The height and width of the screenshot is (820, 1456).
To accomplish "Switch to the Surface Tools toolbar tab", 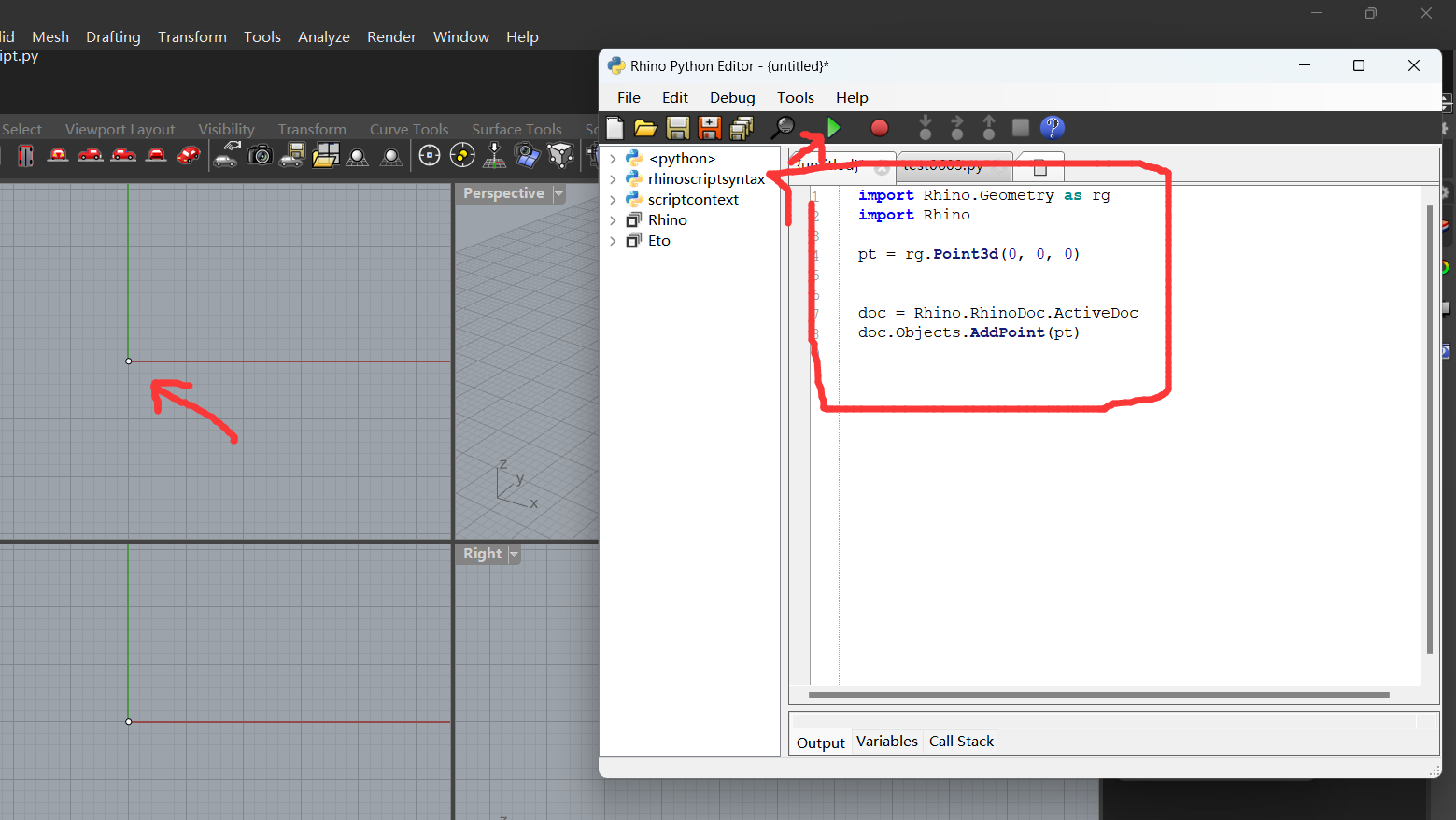I will pos(516,129).
